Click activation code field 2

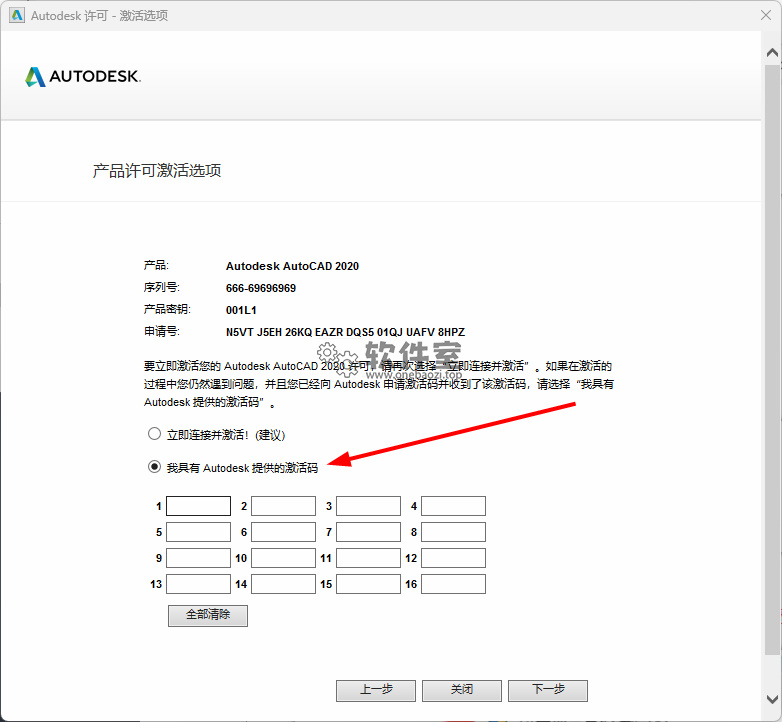point(283,506)
